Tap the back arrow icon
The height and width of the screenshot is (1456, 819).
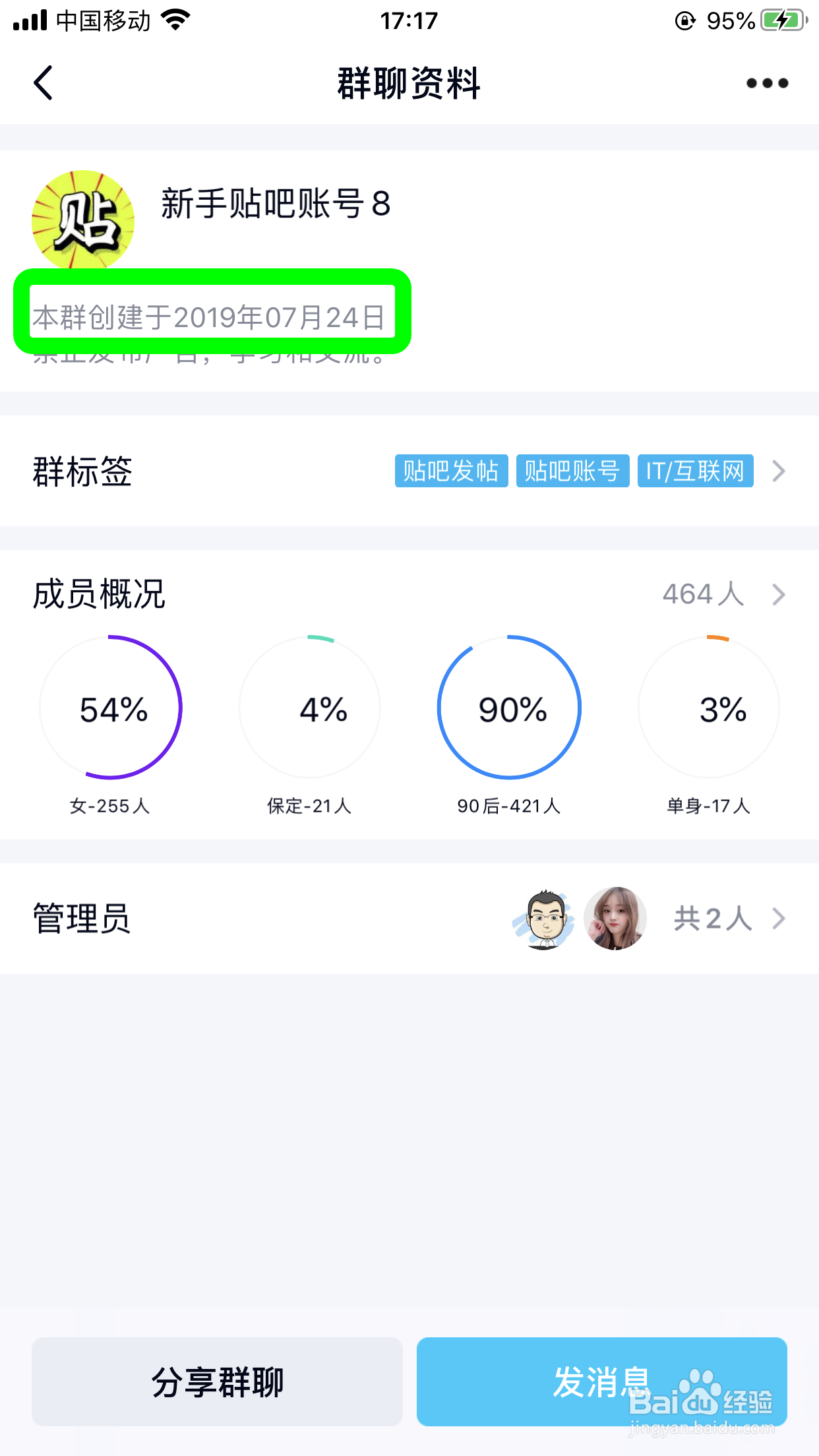click(x=44, y=83)
